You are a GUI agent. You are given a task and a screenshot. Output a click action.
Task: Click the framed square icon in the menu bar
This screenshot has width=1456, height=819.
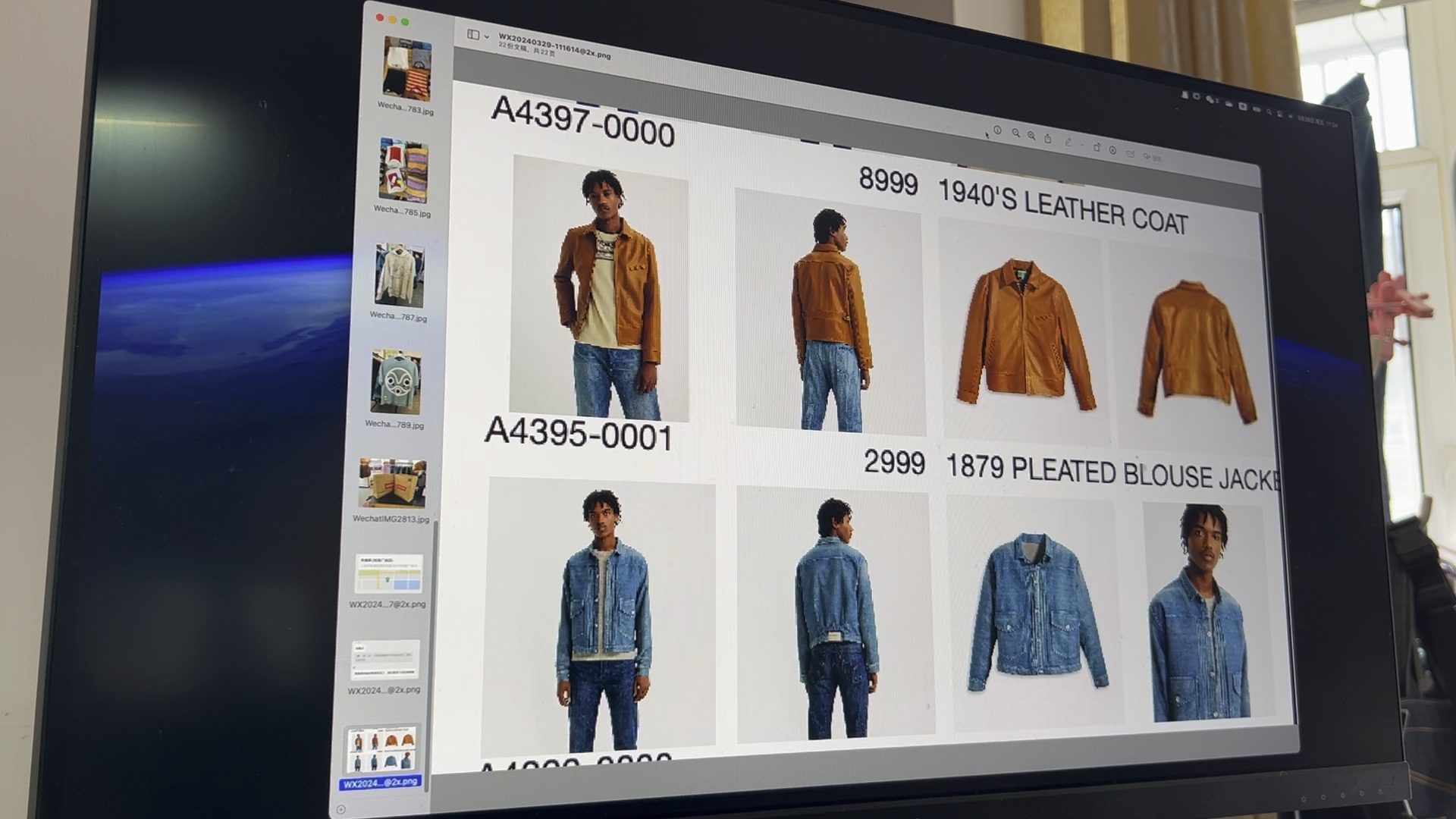coord(1243,106)
